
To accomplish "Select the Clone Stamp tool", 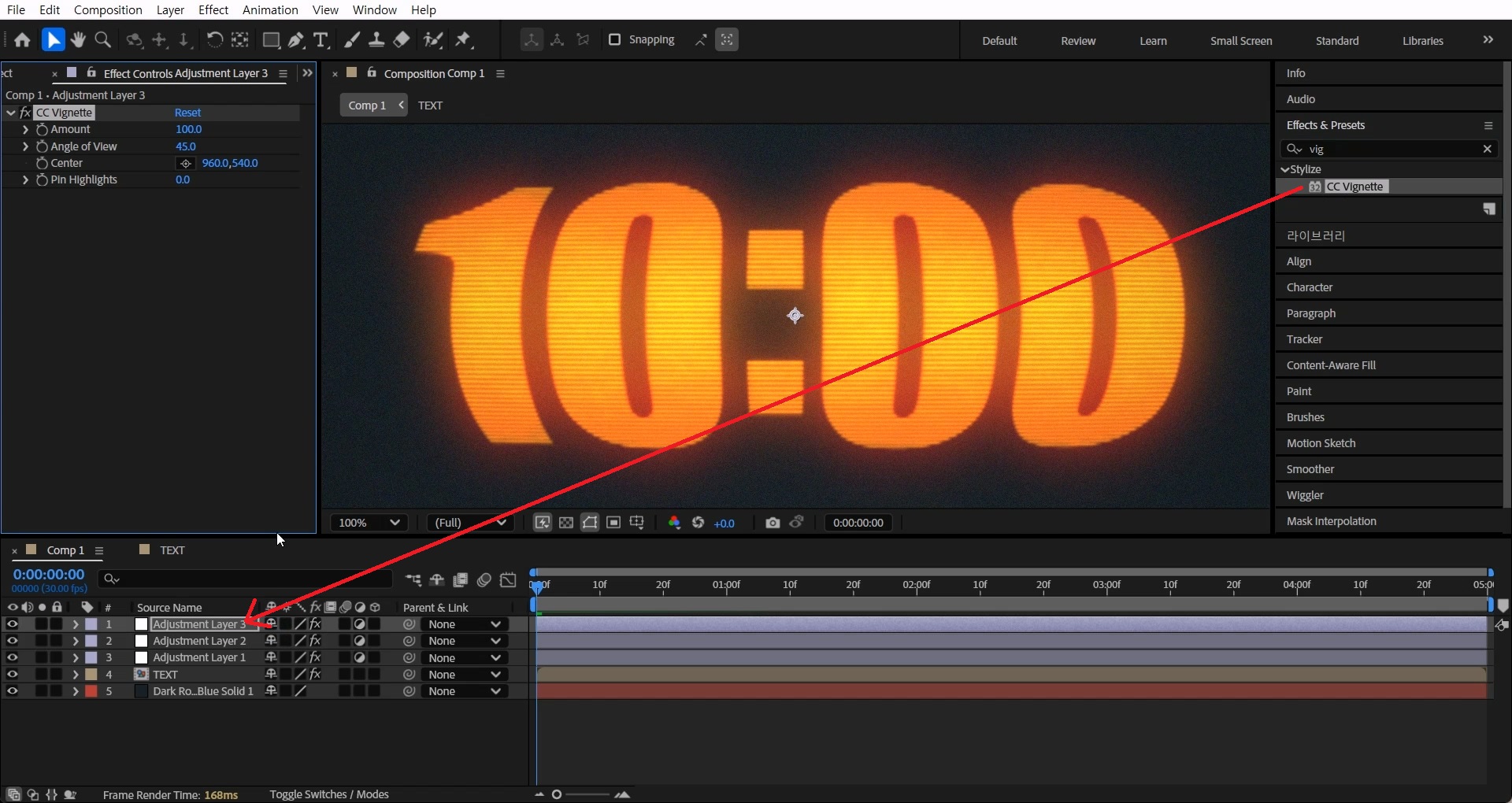I will click(x=376, y=40).
